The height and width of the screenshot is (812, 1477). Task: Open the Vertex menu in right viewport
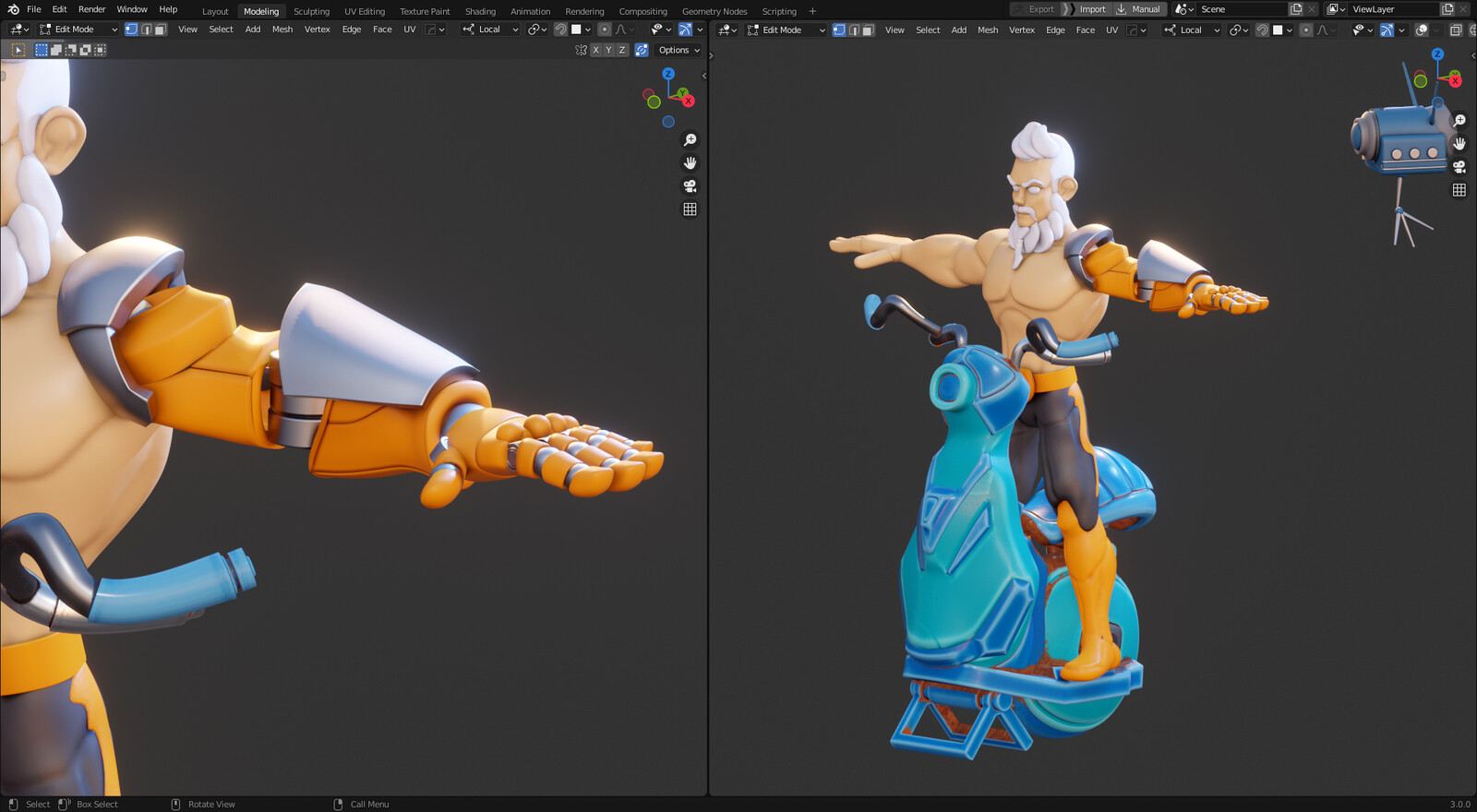pyautogui.click(x=1022, y=30)
